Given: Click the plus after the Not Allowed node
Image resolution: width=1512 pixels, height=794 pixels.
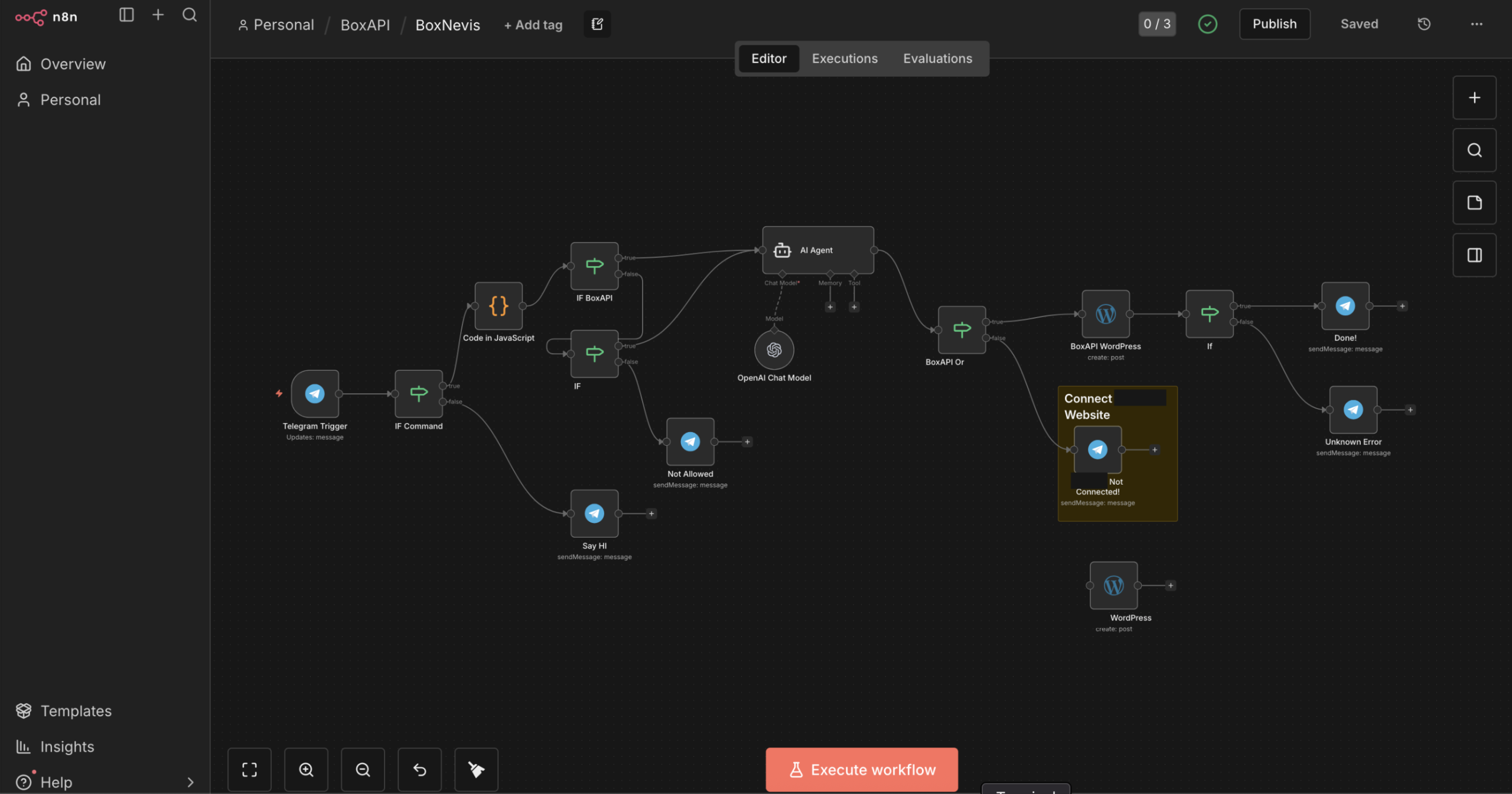Looking at the screenshot, I should (747, 442).
